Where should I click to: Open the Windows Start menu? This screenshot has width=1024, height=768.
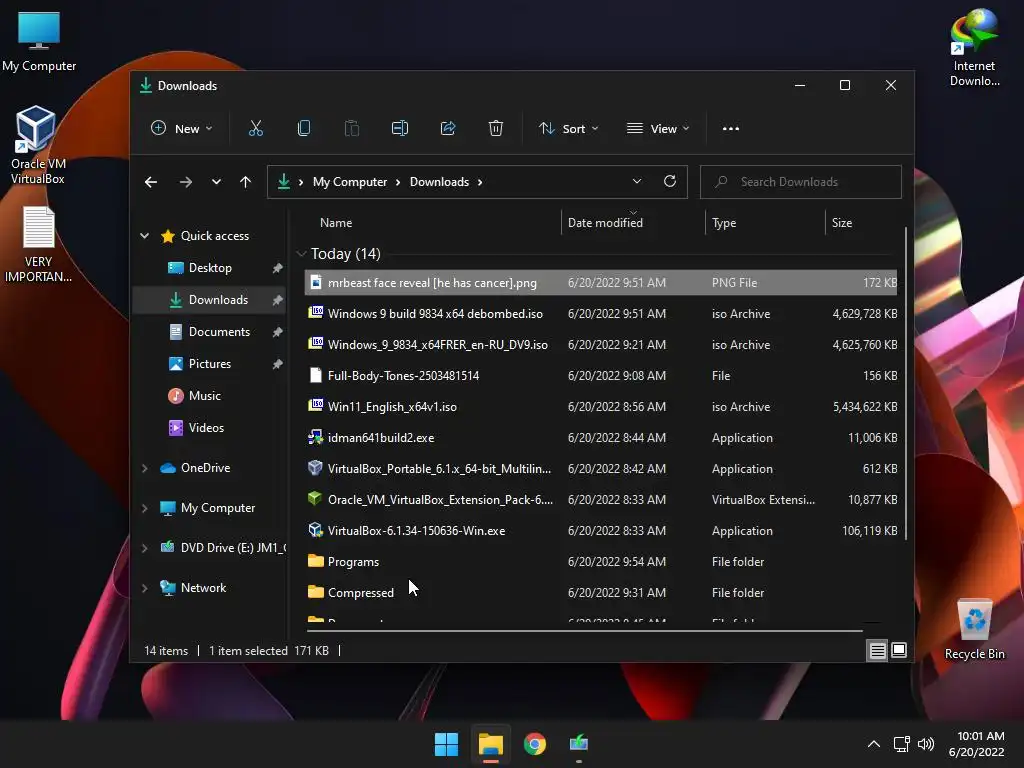447,744
